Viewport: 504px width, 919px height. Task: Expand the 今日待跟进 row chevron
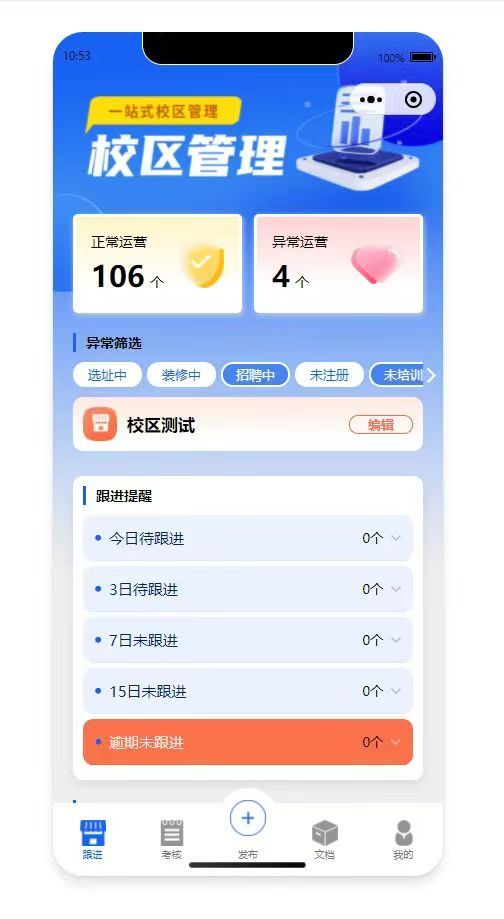click(396, 538)
